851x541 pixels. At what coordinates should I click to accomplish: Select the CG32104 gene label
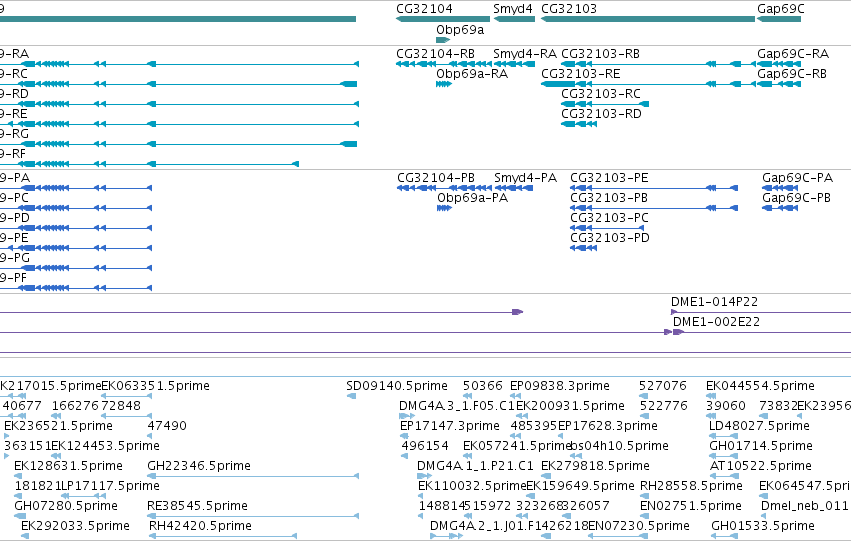tap(424, 9)
